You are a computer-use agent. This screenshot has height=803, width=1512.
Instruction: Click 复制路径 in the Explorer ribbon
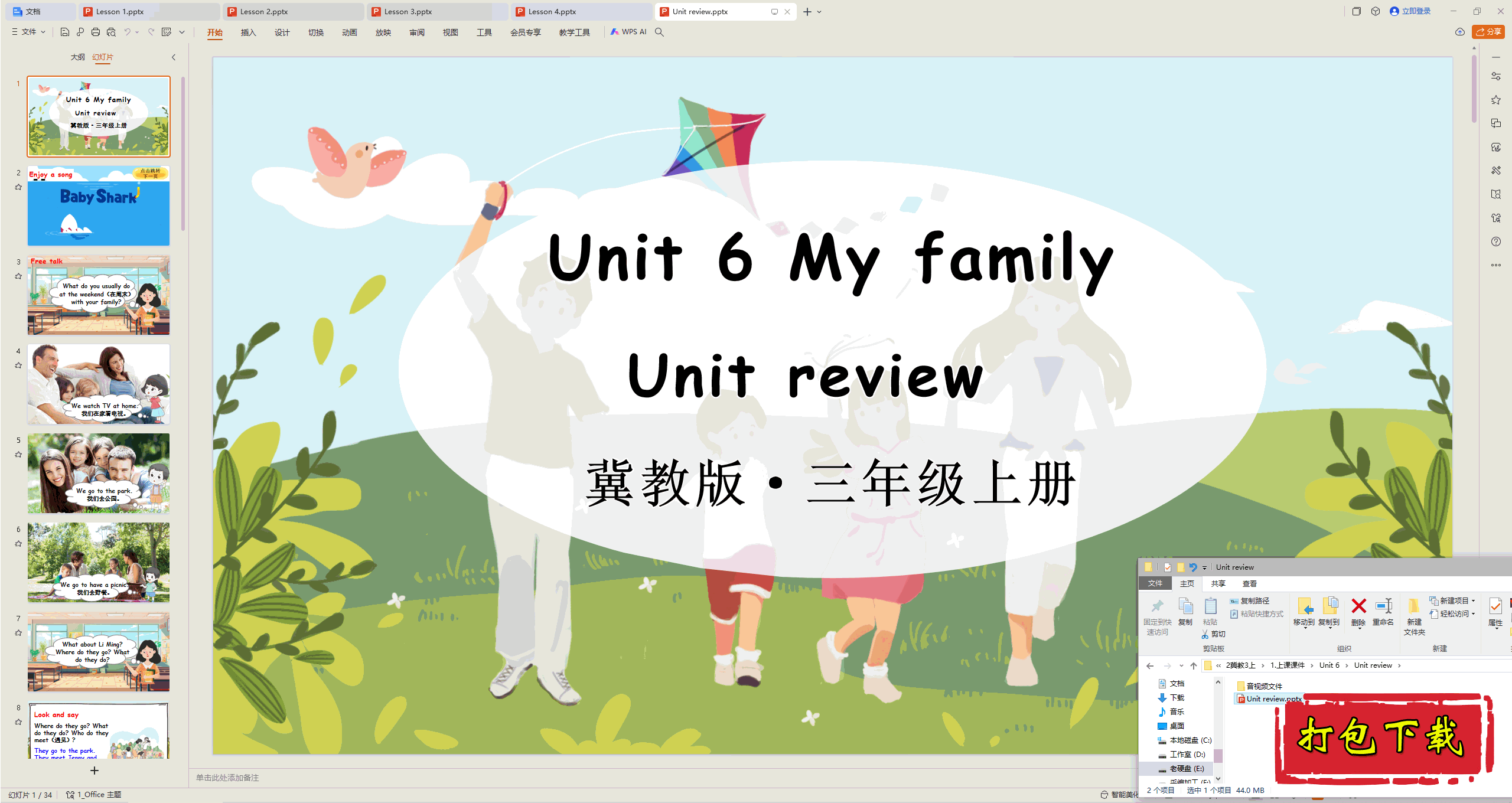click(x=1250, y=600)
